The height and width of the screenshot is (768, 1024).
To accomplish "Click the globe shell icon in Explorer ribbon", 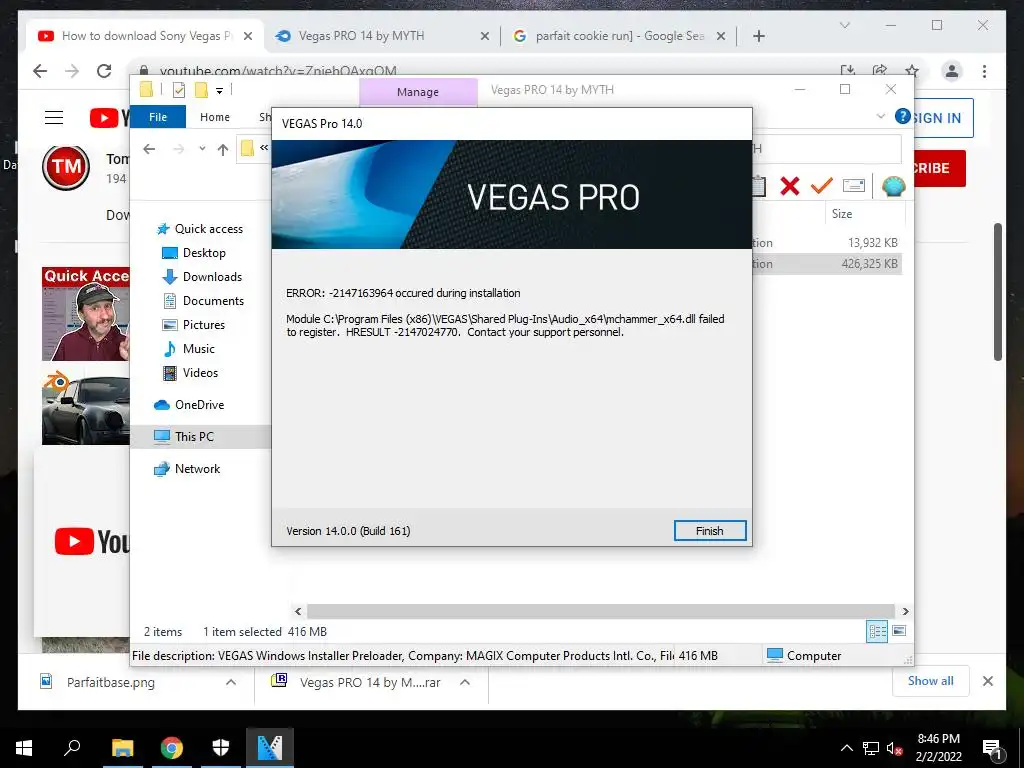I will pyautogui.click(x=893, y=187).
